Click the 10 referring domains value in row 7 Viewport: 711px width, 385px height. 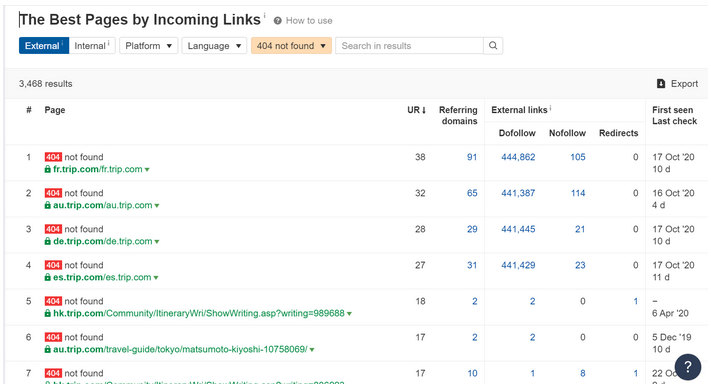(472, 373)
